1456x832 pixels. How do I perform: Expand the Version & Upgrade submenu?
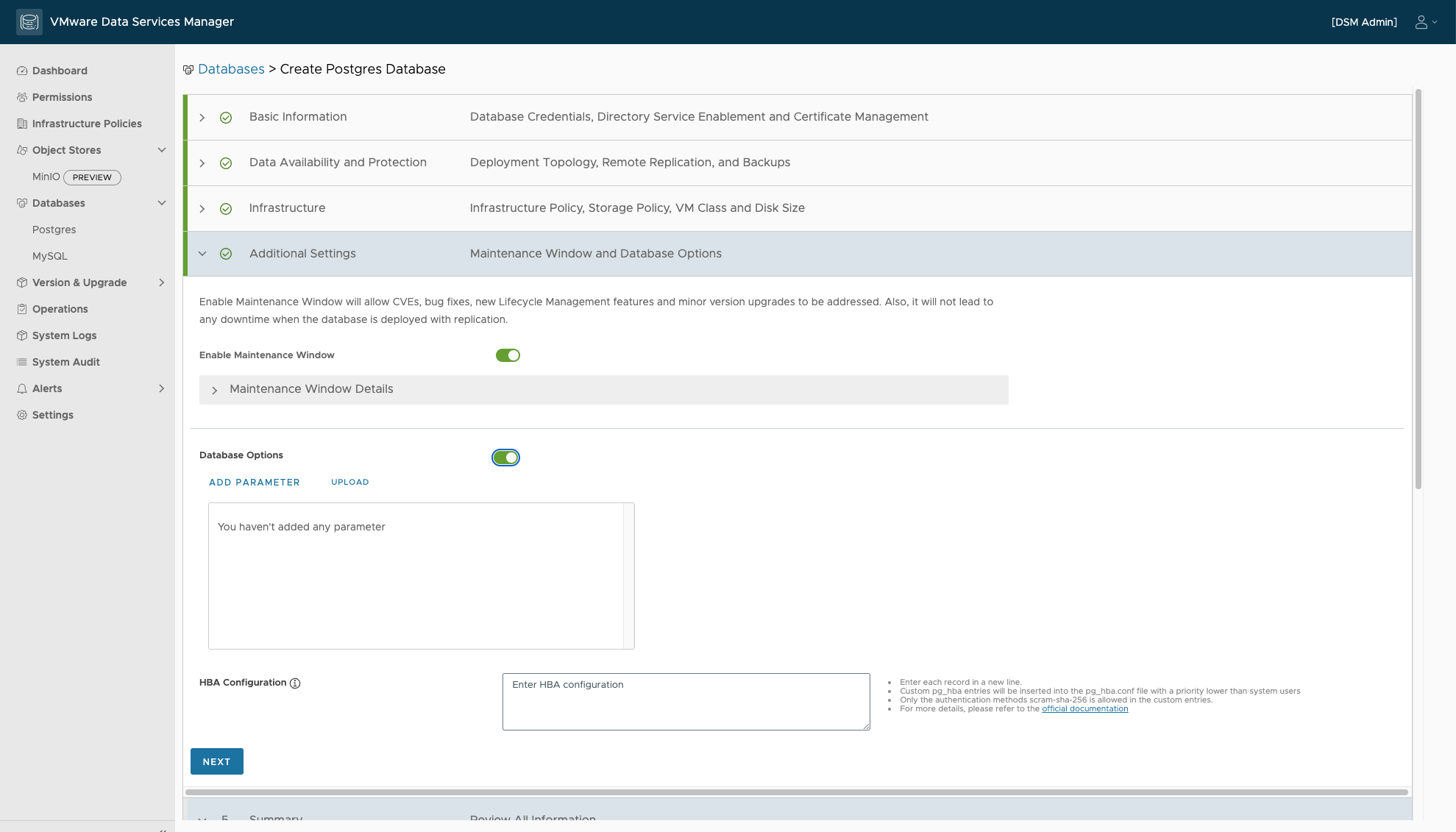(162, 282)
